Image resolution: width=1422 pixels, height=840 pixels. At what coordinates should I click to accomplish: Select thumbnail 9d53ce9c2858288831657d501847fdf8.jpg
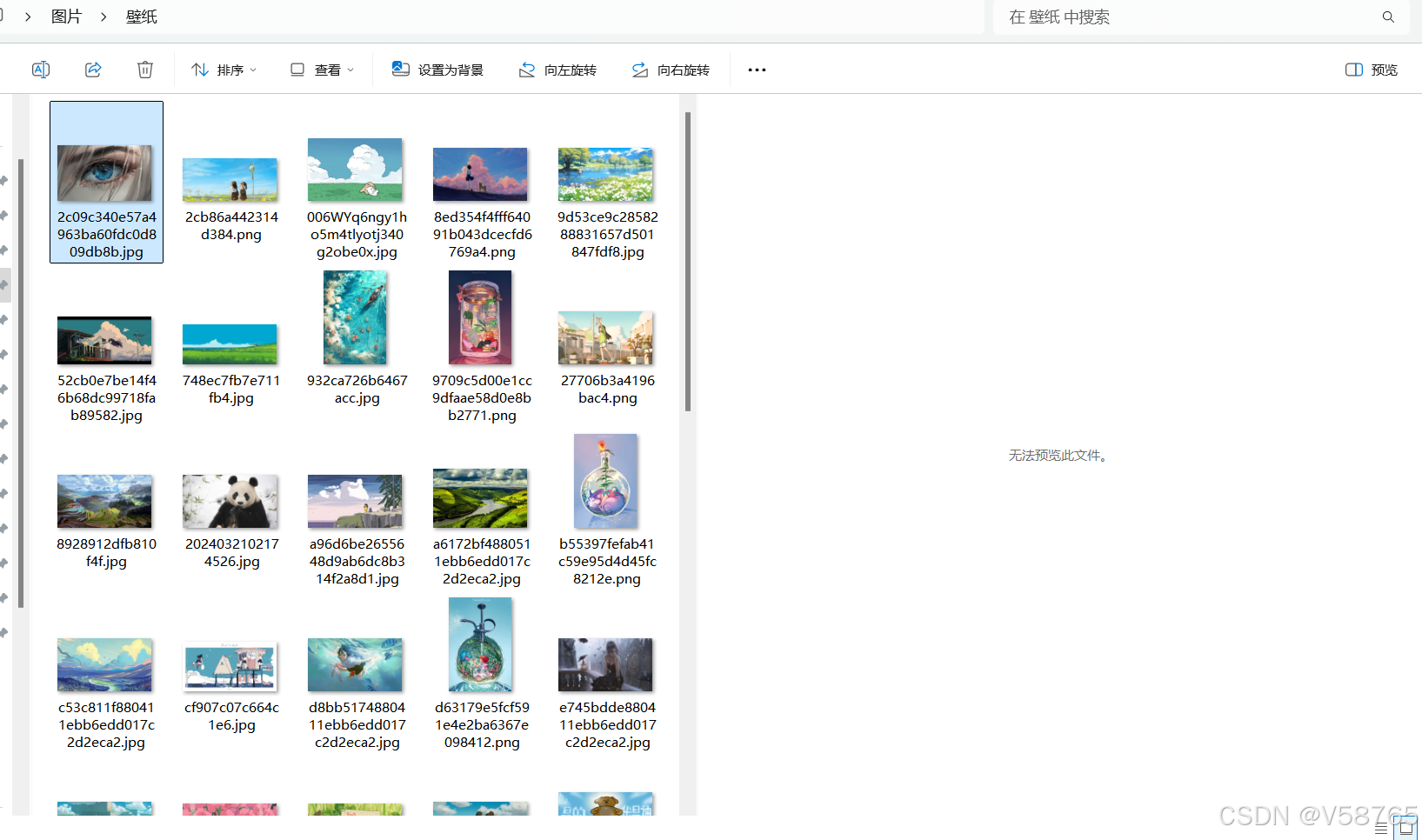(605, 174)
